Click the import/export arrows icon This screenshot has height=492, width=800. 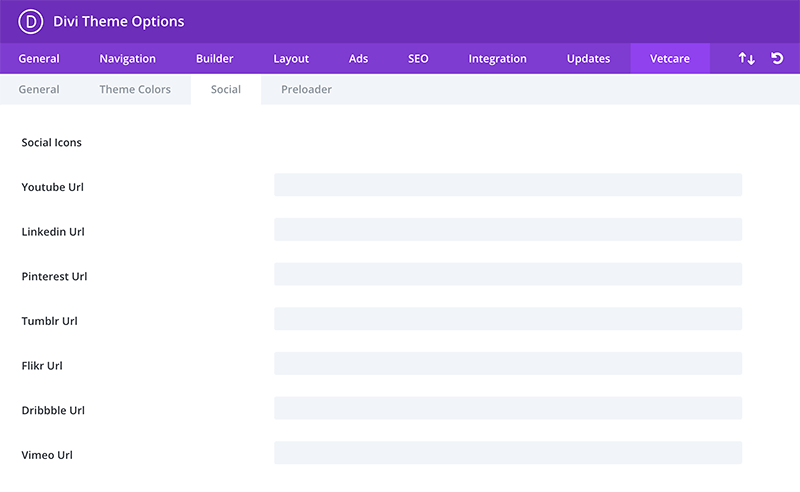746,58
